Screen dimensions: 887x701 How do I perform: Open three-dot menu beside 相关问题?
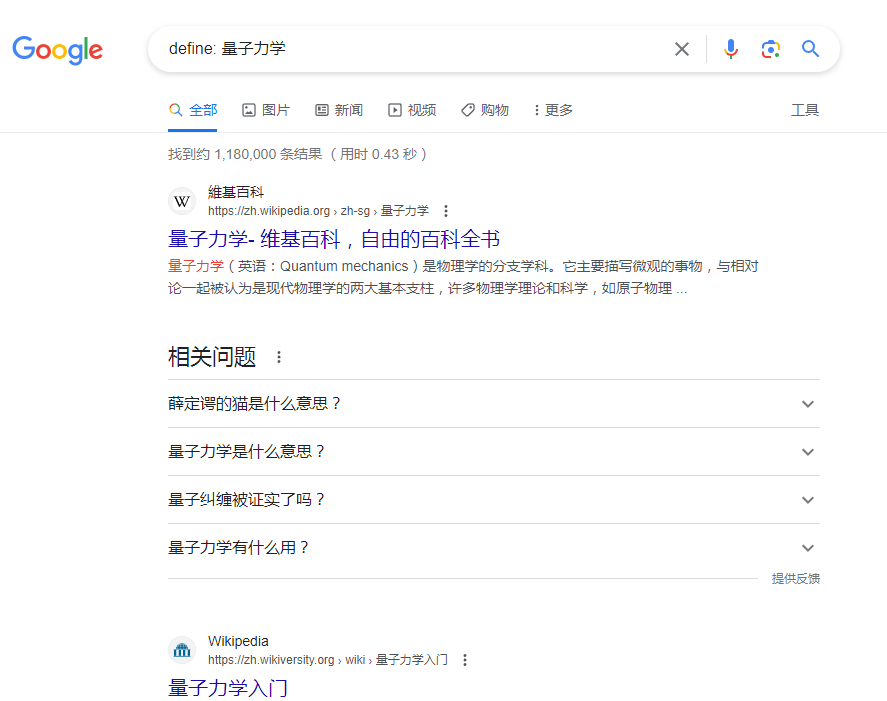click(279, 357)
